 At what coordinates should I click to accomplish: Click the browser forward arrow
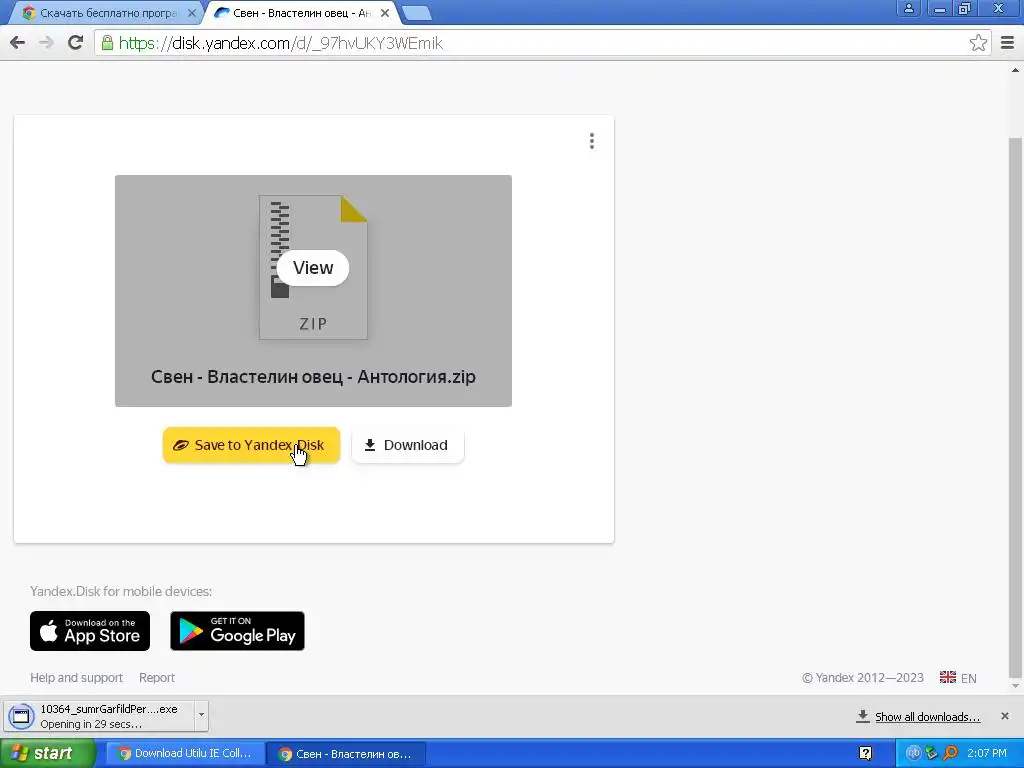coord(46,43)
